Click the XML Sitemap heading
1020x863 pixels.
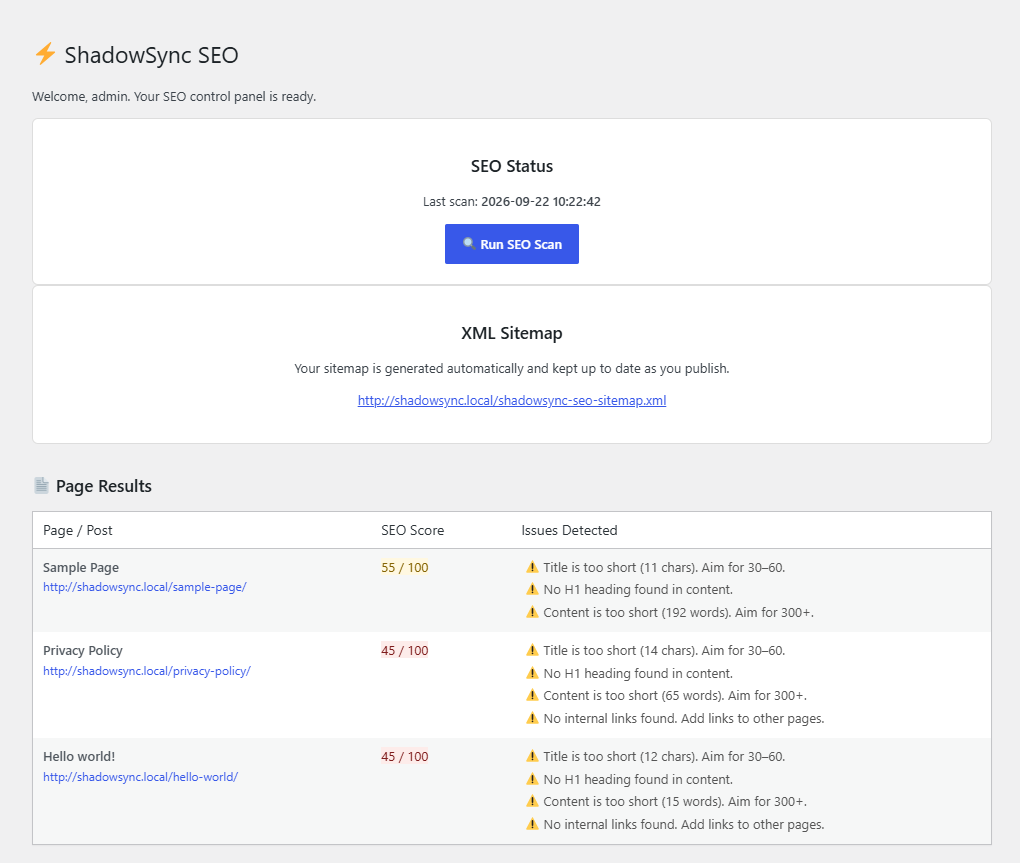point(512,333)
